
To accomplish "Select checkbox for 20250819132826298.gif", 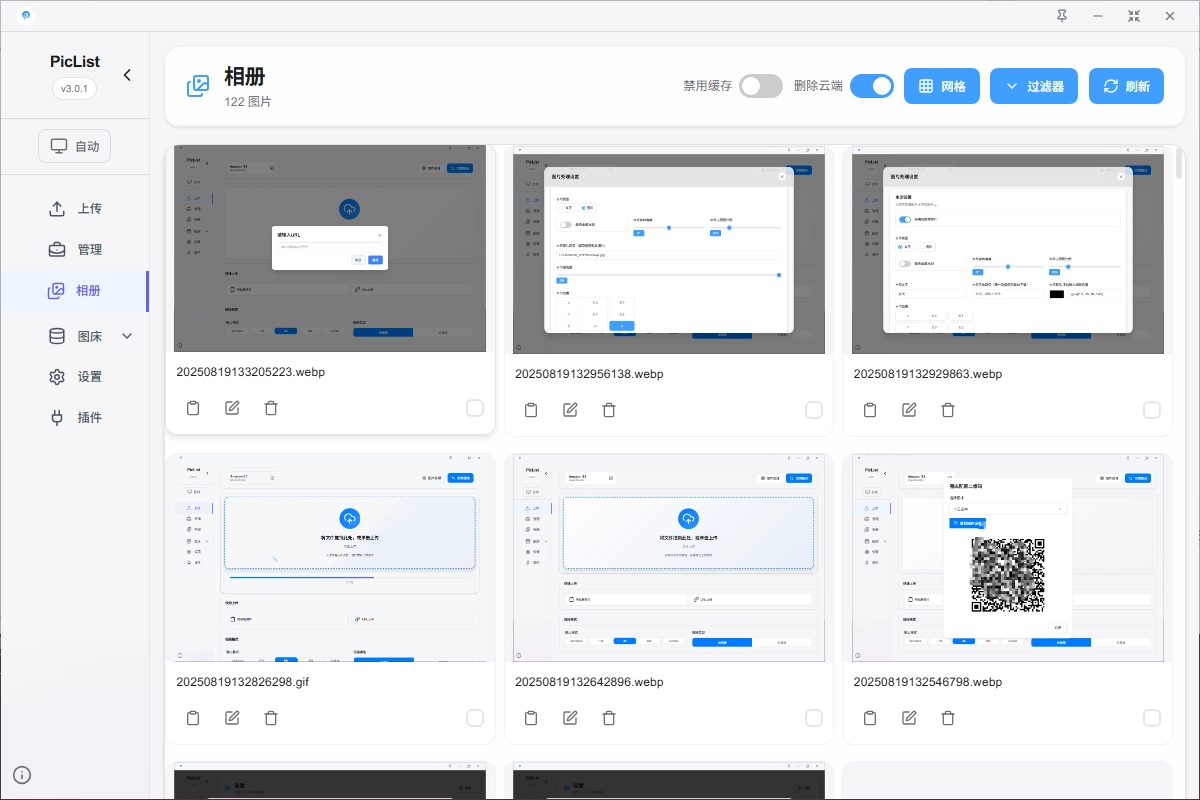I will pos(475,718).
